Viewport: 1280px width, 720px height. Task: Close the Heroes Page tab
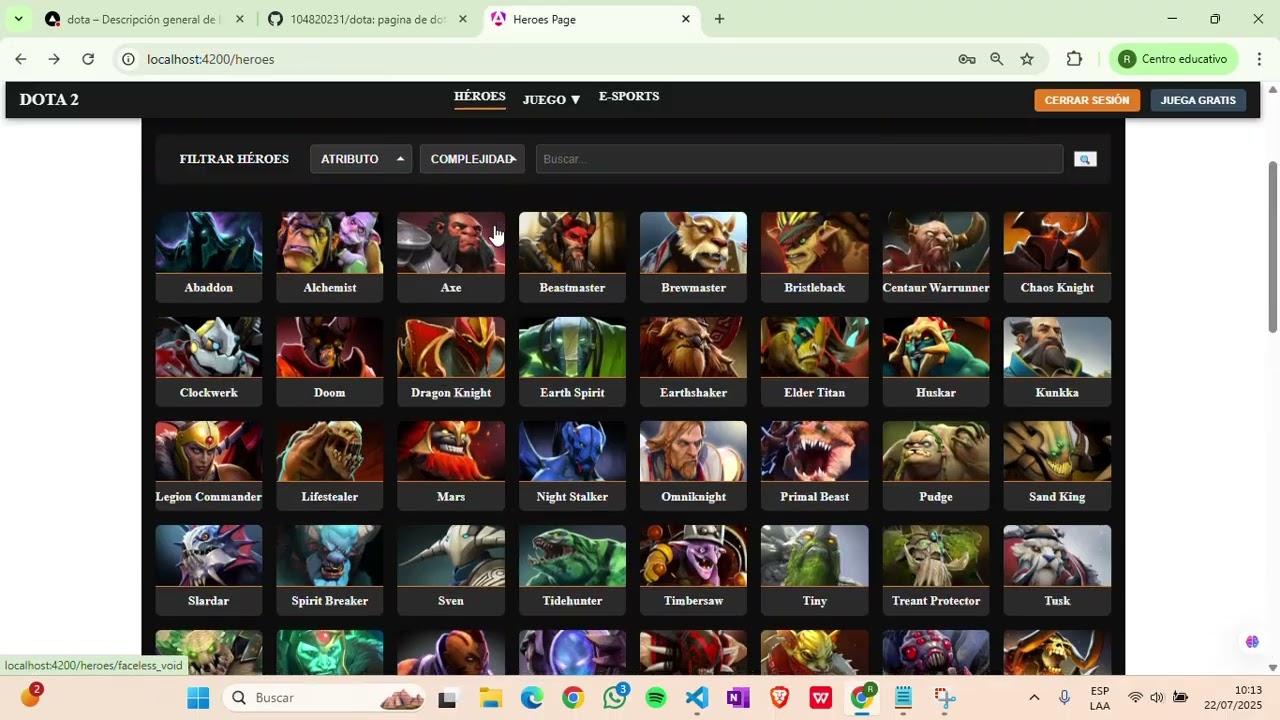(686, 19)
